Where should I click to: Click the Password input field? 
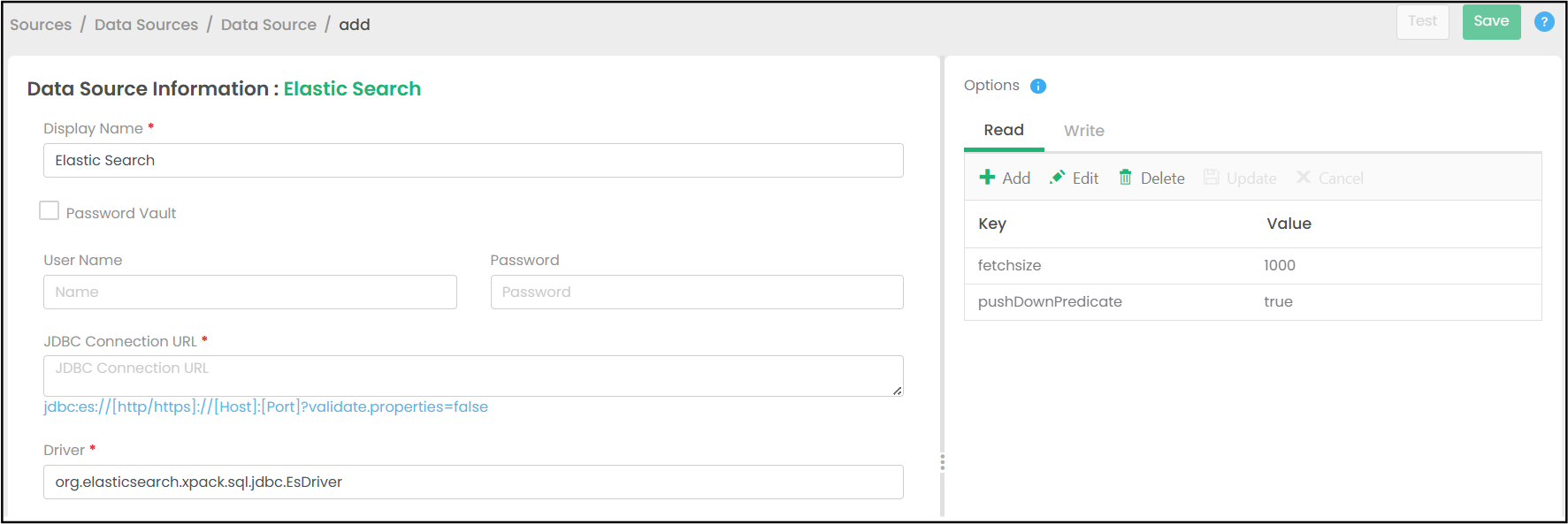click(697, 292)
